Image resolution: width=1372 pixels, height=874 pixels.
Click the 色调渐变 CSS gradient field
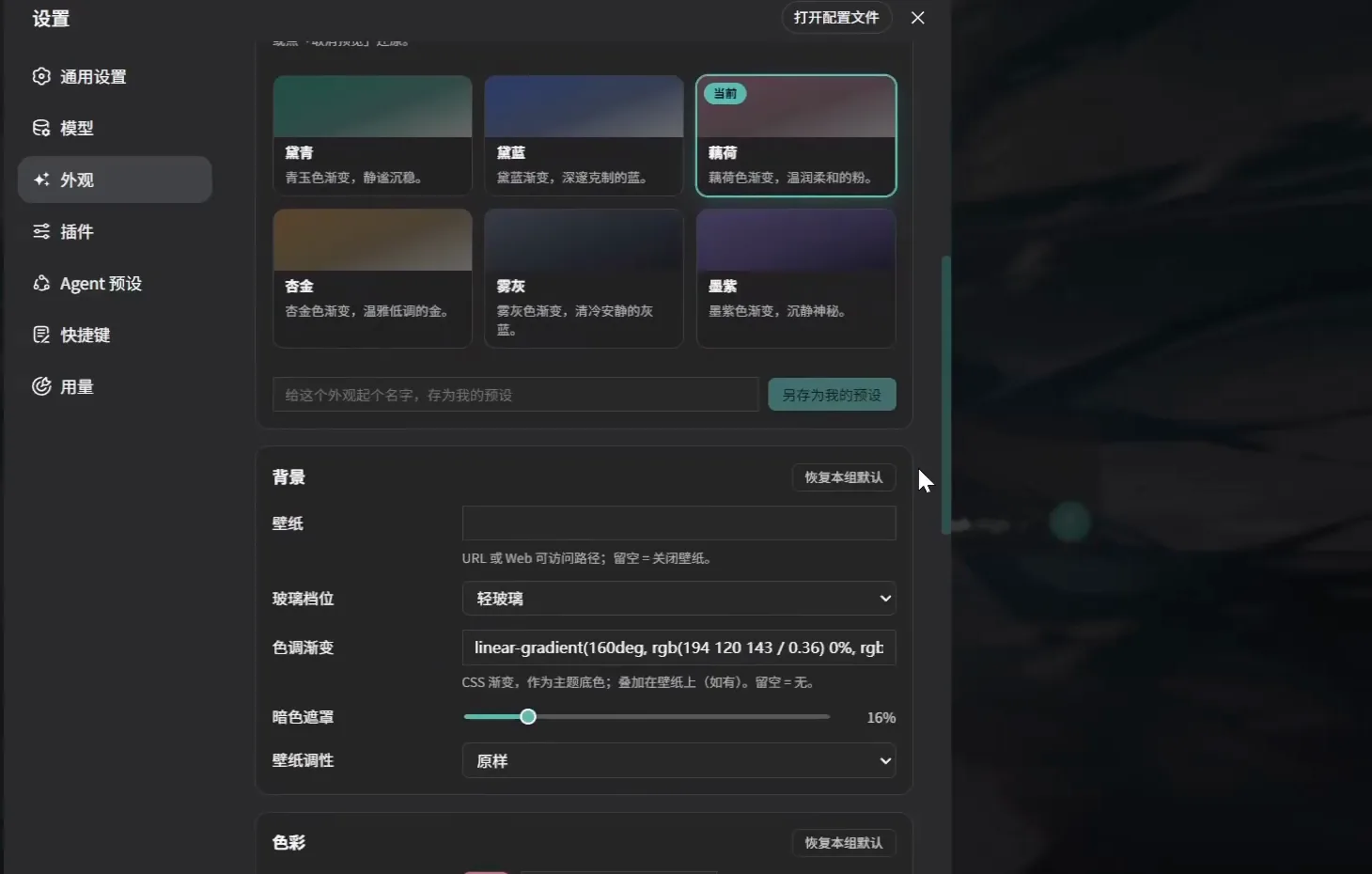point(678,648)
